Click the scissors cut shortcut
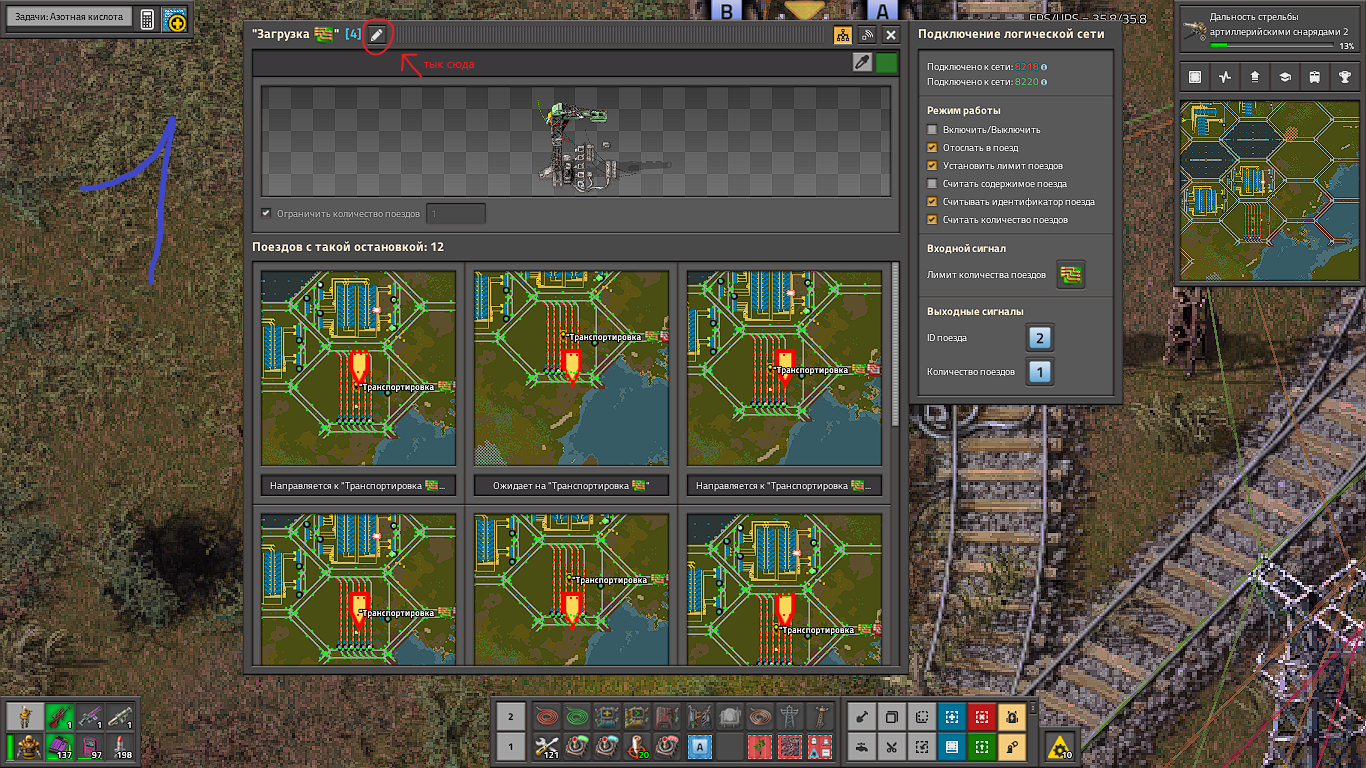1366x768 pixels. 891,746
